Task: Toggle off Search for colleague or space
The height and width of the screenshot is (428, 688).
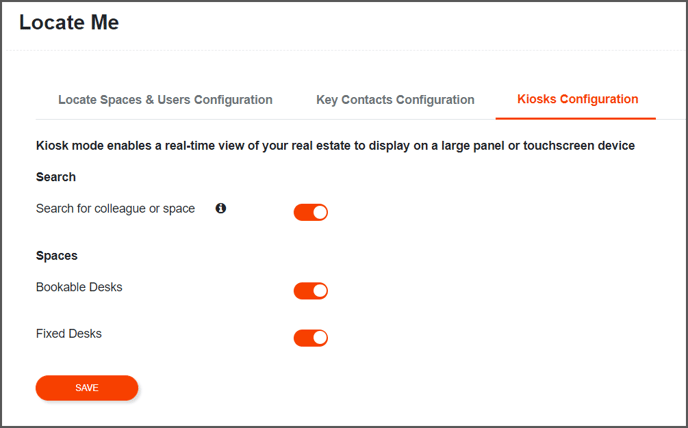Action: coord(311,212)
